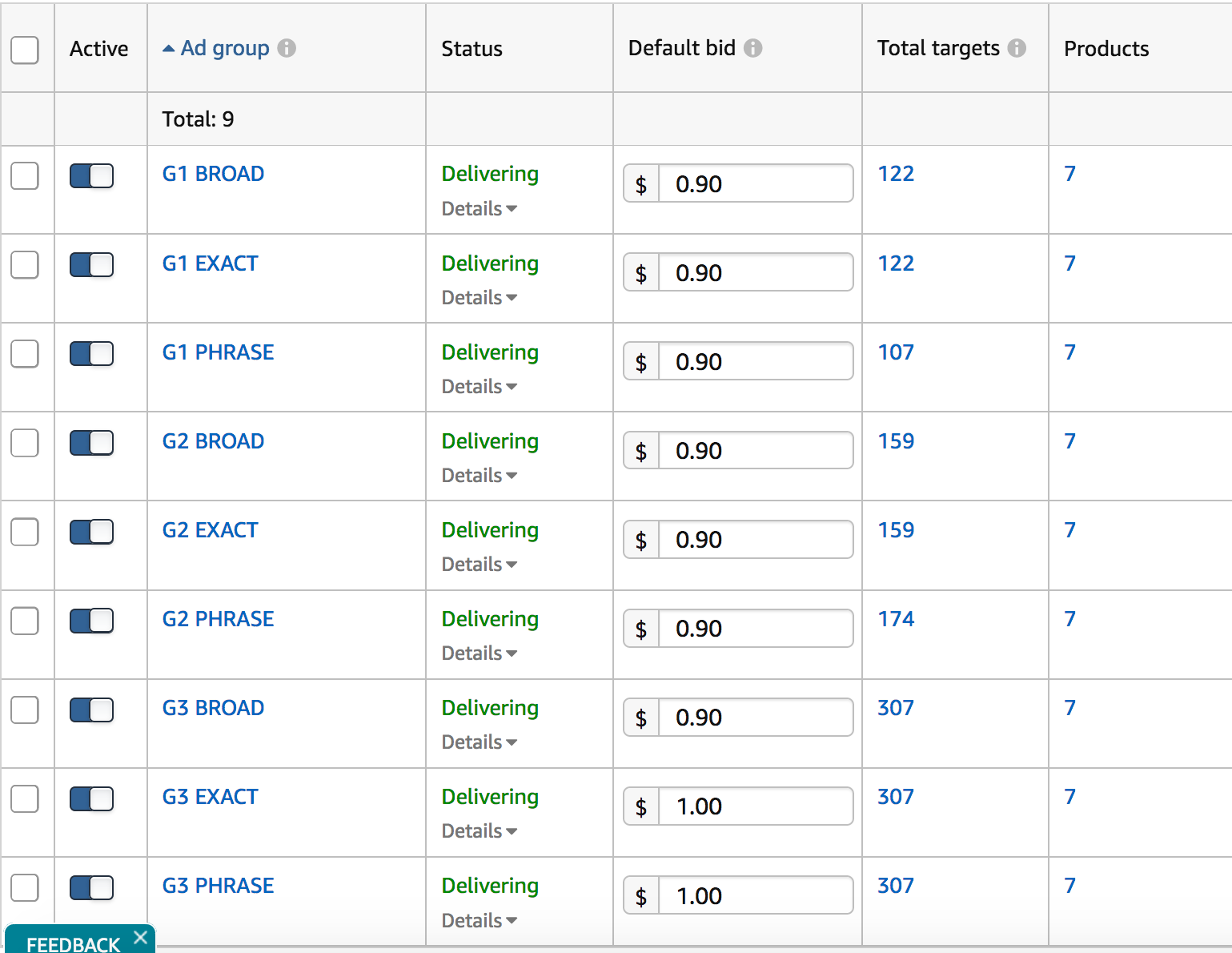Click the Feedback button
The image size is (1232, 953).
(x=73, y=943)
